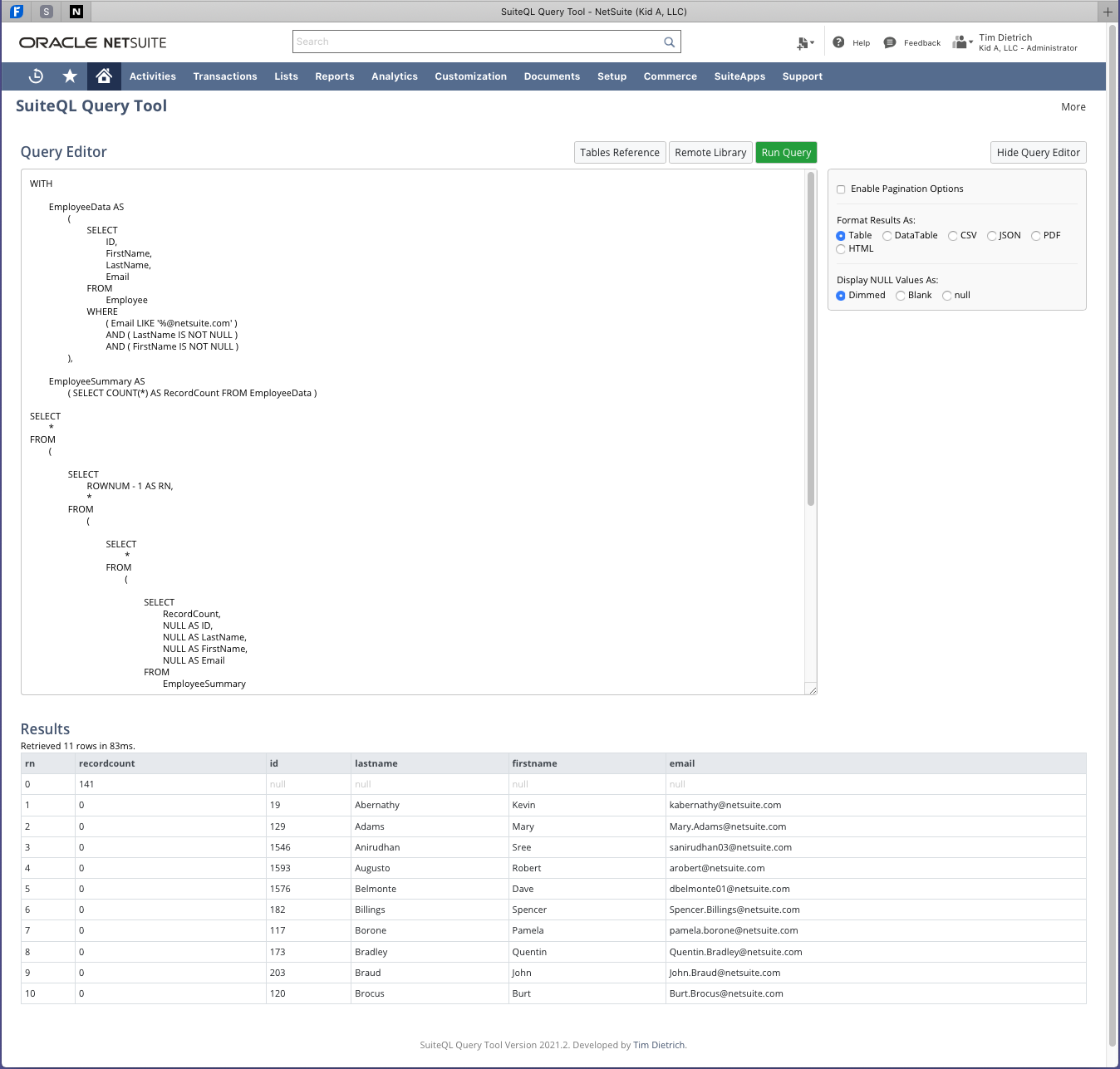Open the Recent Records clock icon
The width and height of the screenshot is (1120, 1069).
pos(36,76)
